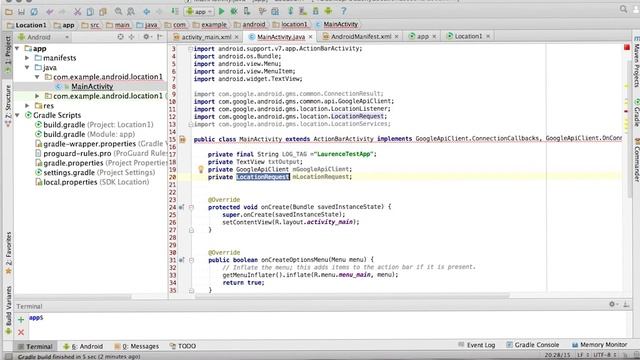Expand the res folder
The height and width of the screenshot is (360, 640).
pyautogui.click(x=27, y=105)
